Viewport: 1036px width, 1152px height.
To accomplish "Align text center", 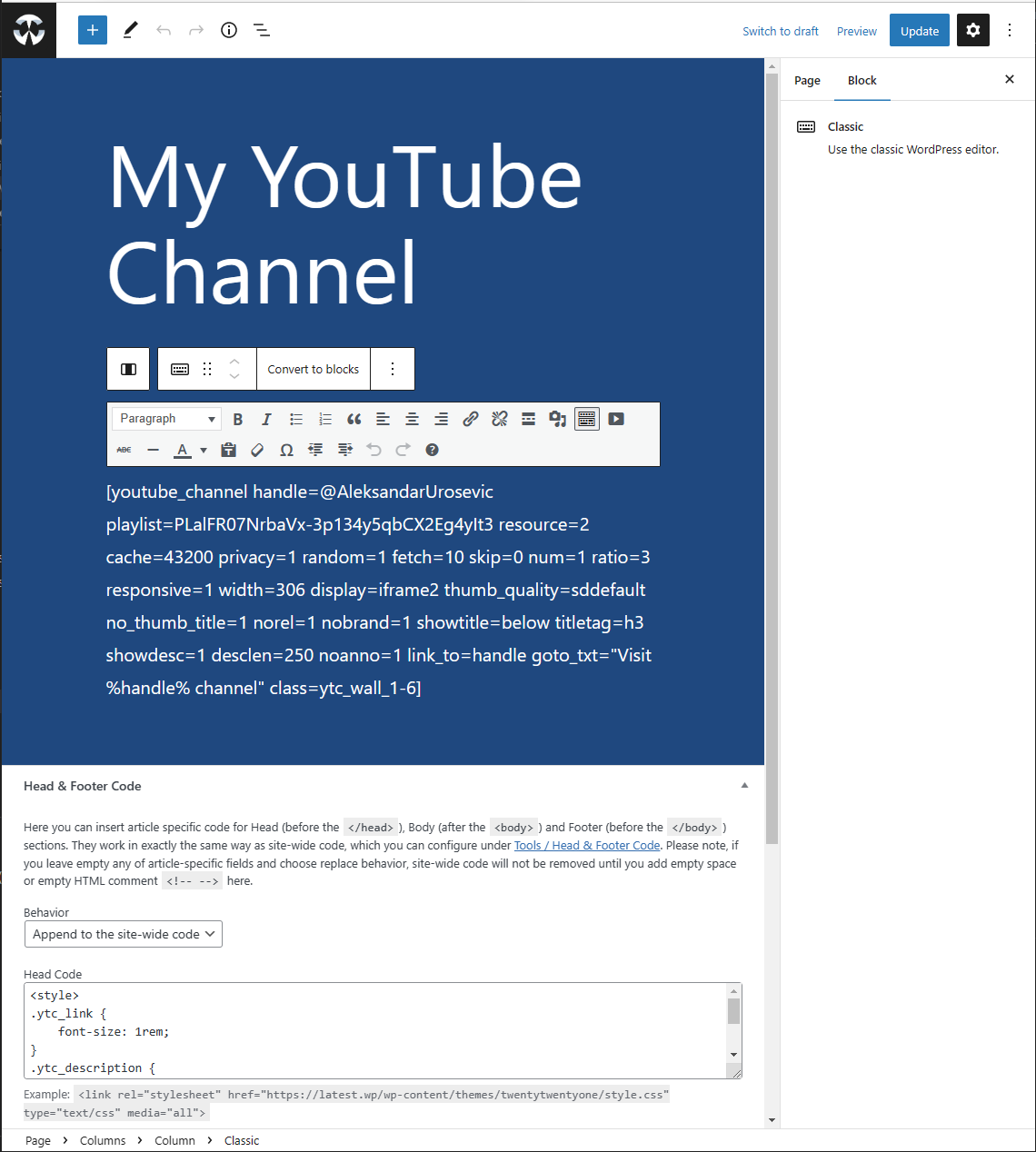I will (x=413, y=419).
